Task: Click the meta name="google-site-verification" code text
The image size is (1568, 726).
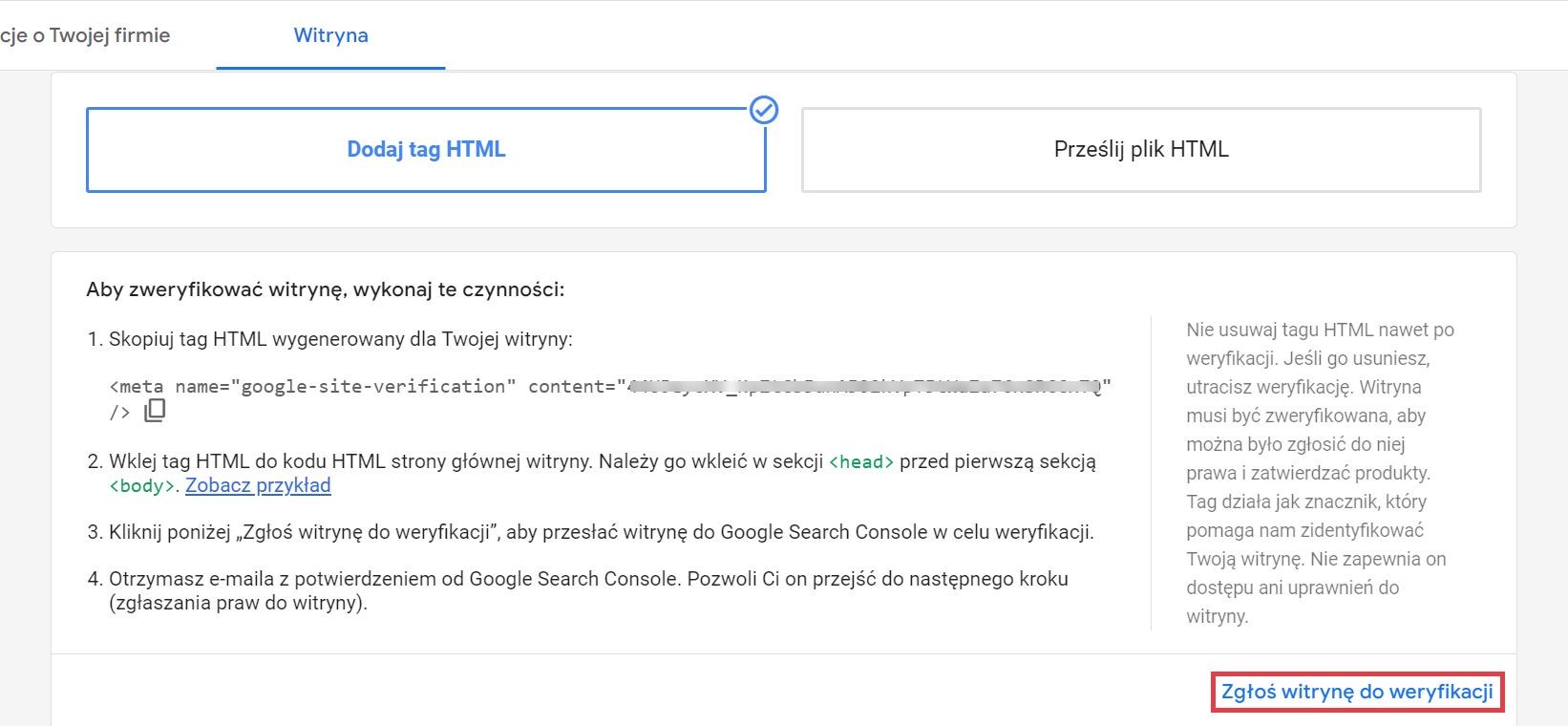Action: [312, 387]
